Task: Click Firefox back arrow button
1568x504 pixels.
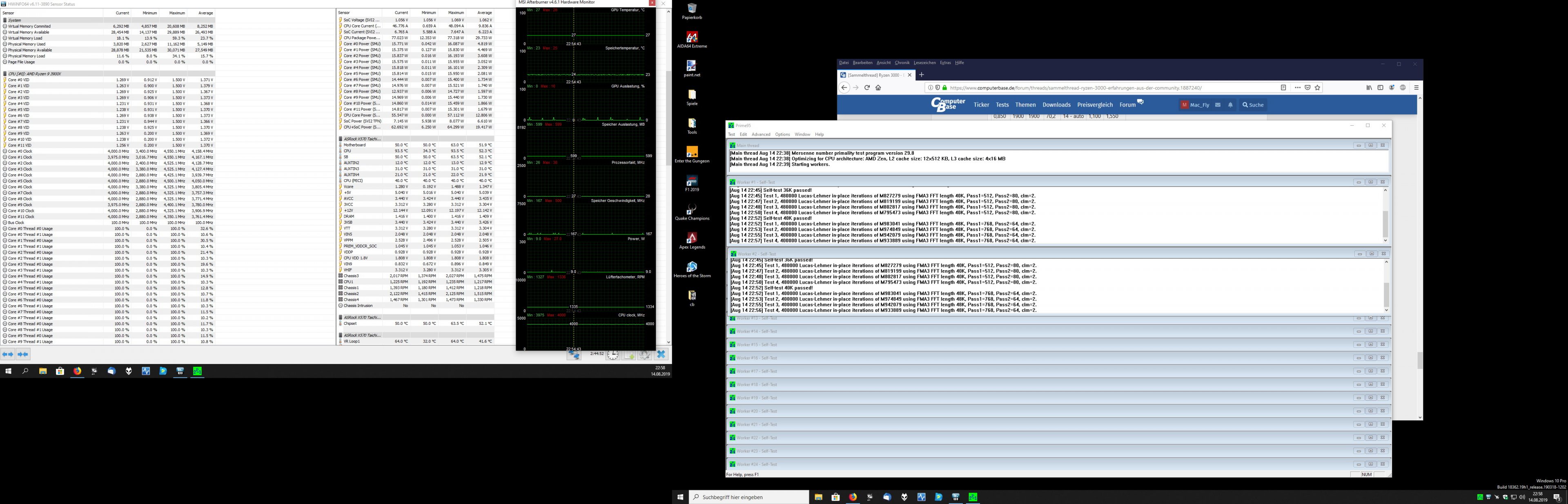Action: point(844,88)
